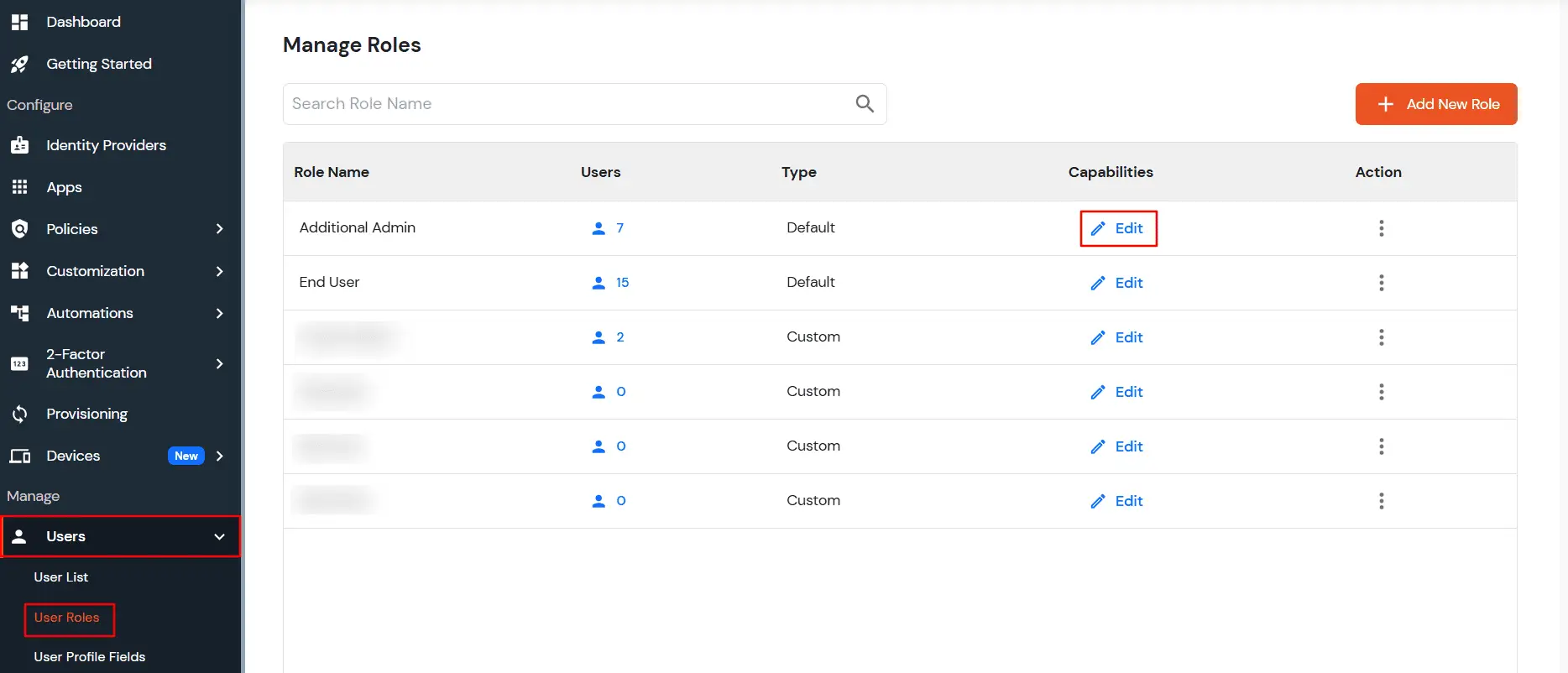Open User Profile Fields submenu item

click(x=90, y=657)
